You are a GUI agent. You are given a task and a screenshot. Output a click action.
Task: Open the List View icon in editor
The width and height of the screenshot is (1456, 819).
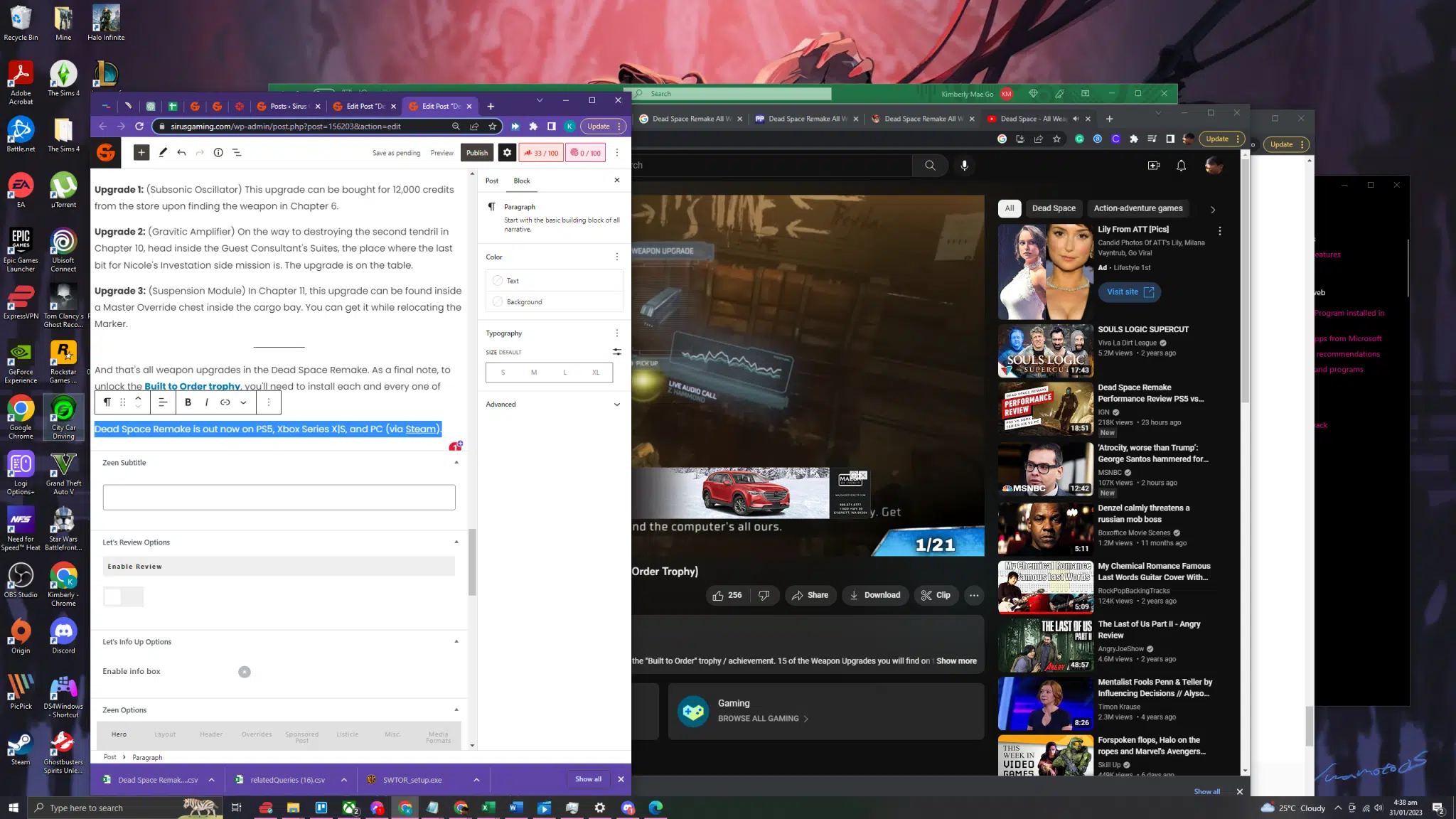coord(237,152)
